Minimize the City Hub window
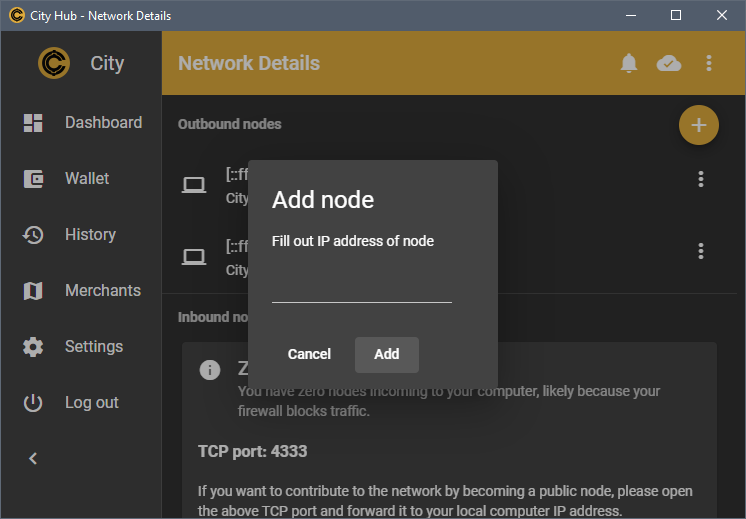Screen dimensions: 746x519 [631, 15]
